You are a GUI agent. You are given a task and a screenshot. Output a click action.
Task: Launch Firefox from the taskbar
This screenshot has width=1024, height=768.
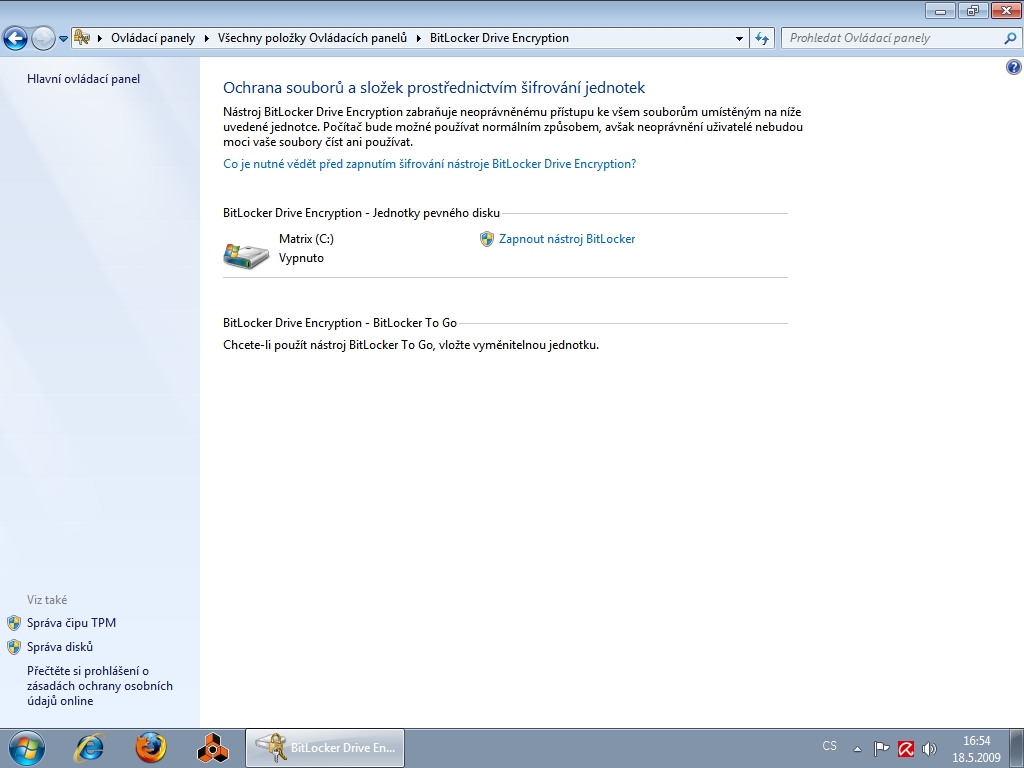pyautogui.click(x=151, y=748)
